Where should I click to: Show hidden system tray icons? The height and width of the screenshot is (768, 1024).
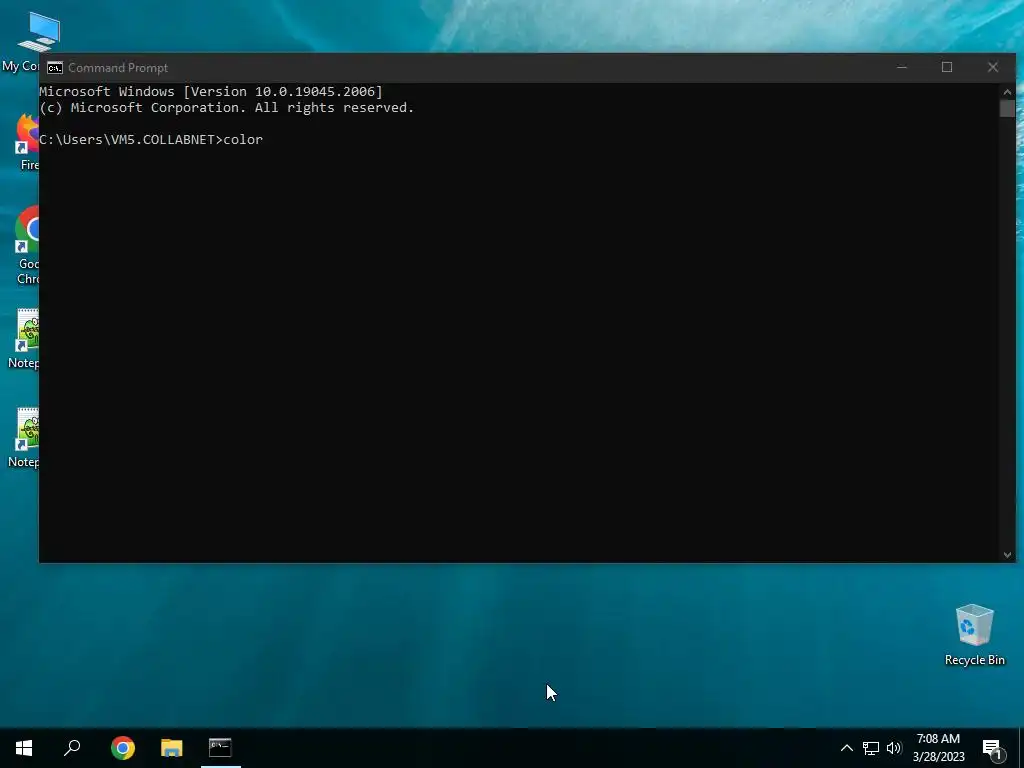[846, 748]
